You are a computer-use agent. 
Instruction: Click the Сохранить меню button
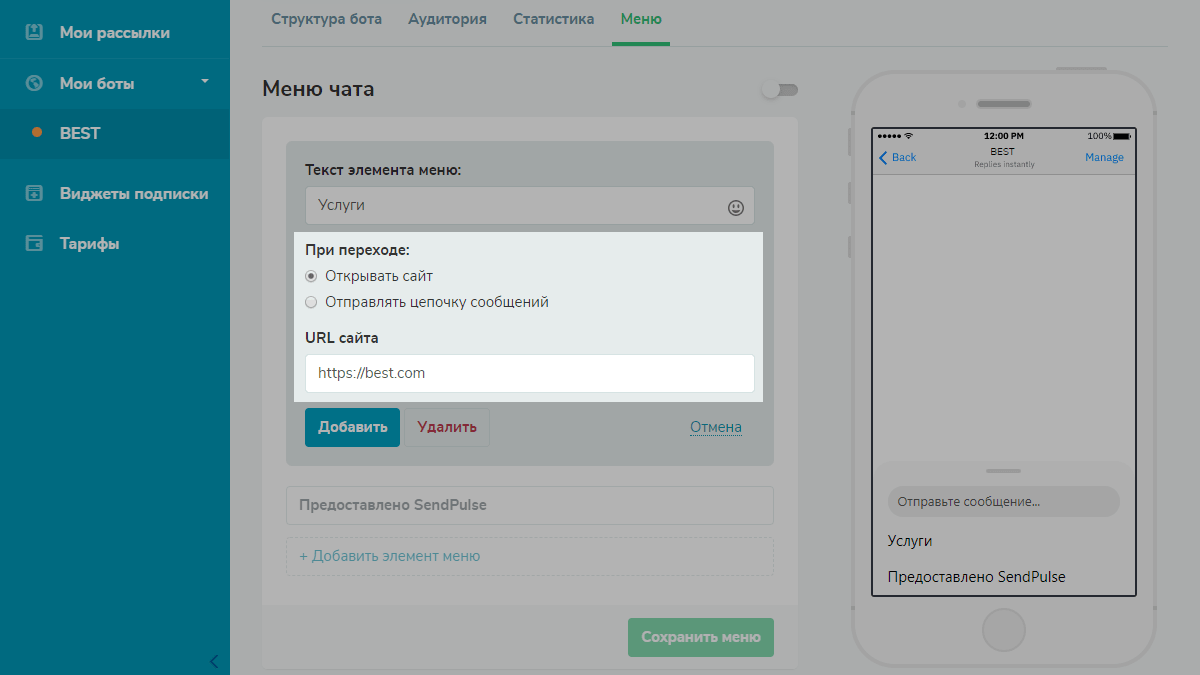click(x=700, y=637)
